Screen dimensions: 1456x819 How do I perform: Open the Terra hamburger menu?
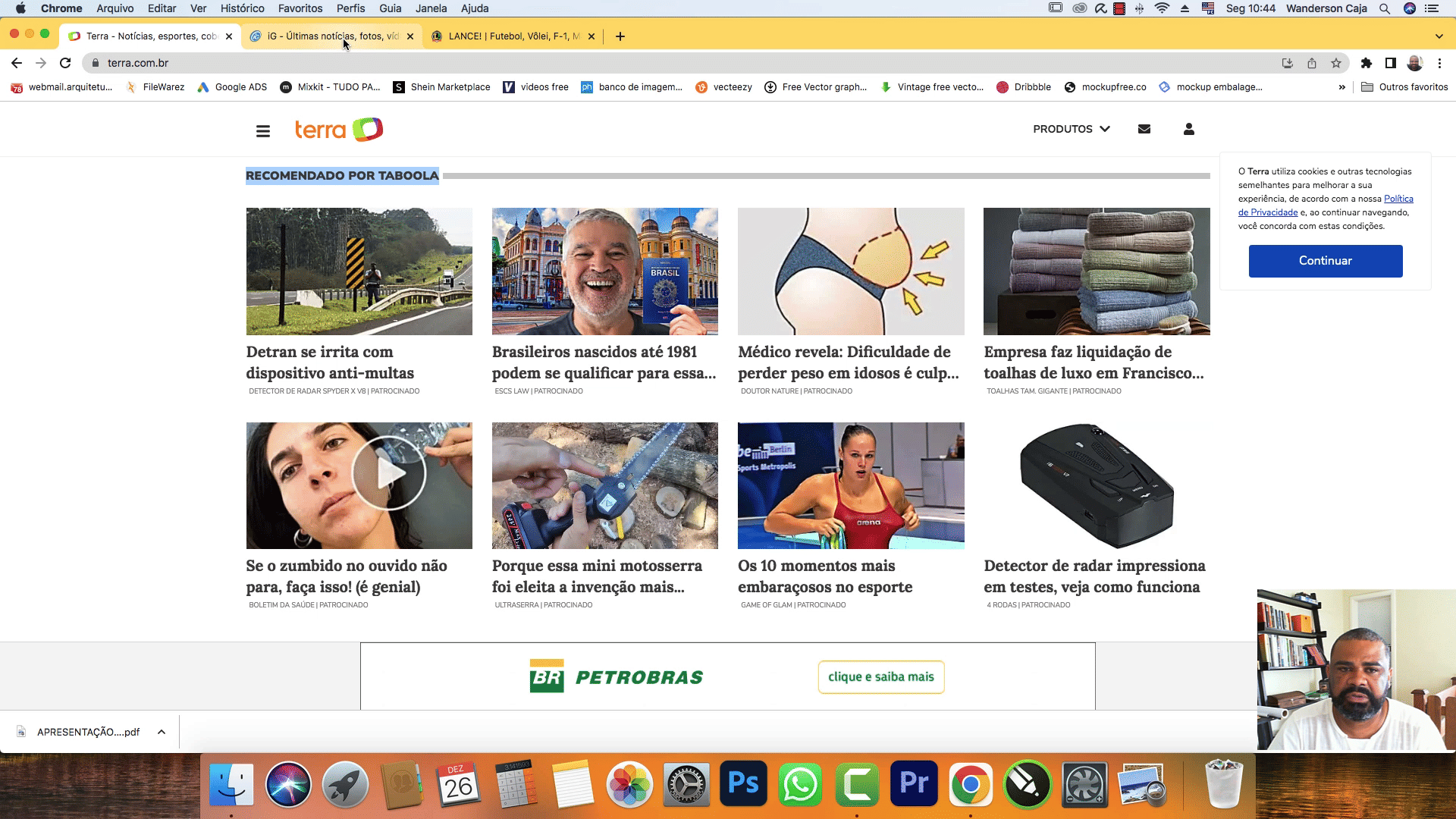click(263, 131)
